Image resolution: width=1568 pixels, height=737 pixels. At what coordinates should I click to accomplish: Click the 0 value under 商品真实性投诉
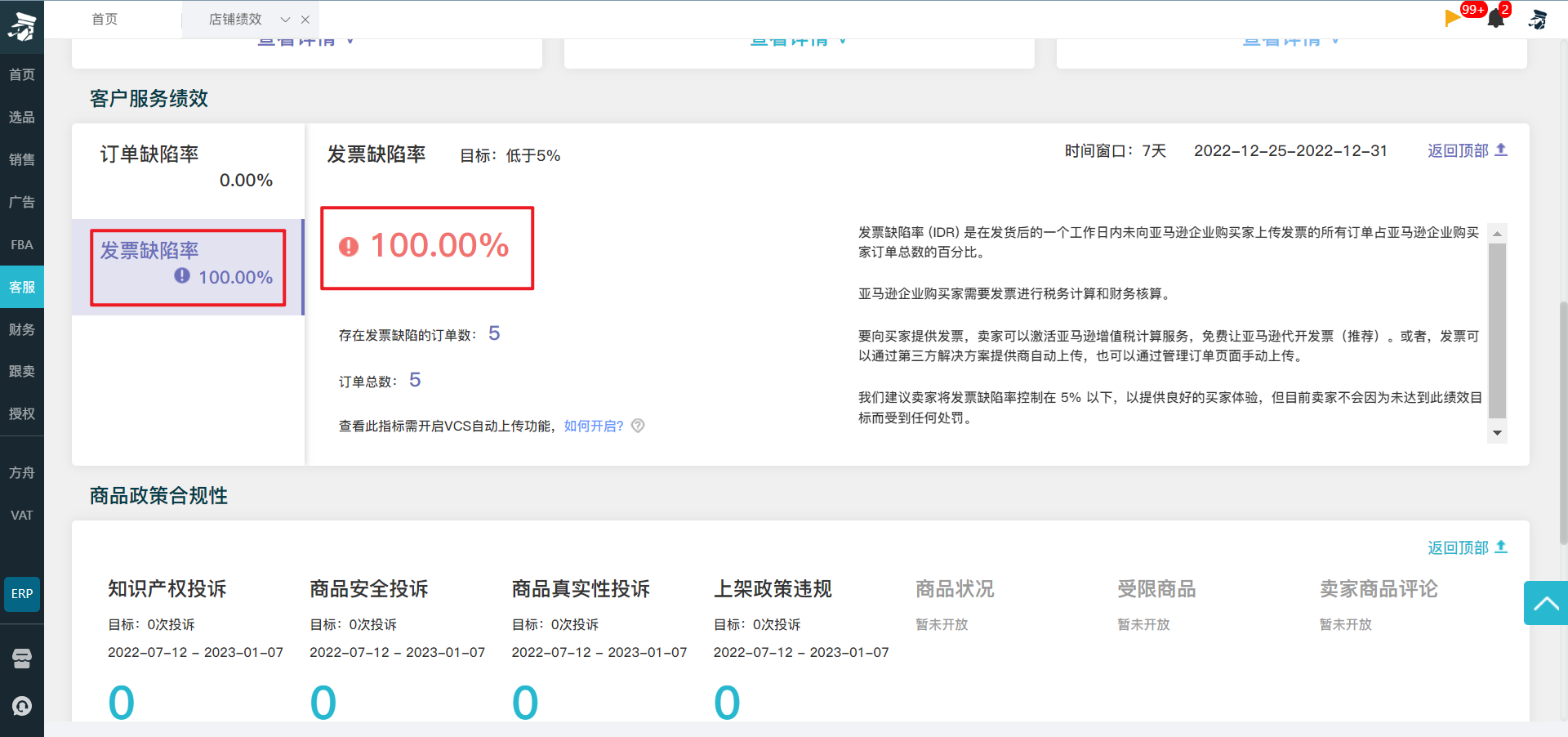(525, 703)
